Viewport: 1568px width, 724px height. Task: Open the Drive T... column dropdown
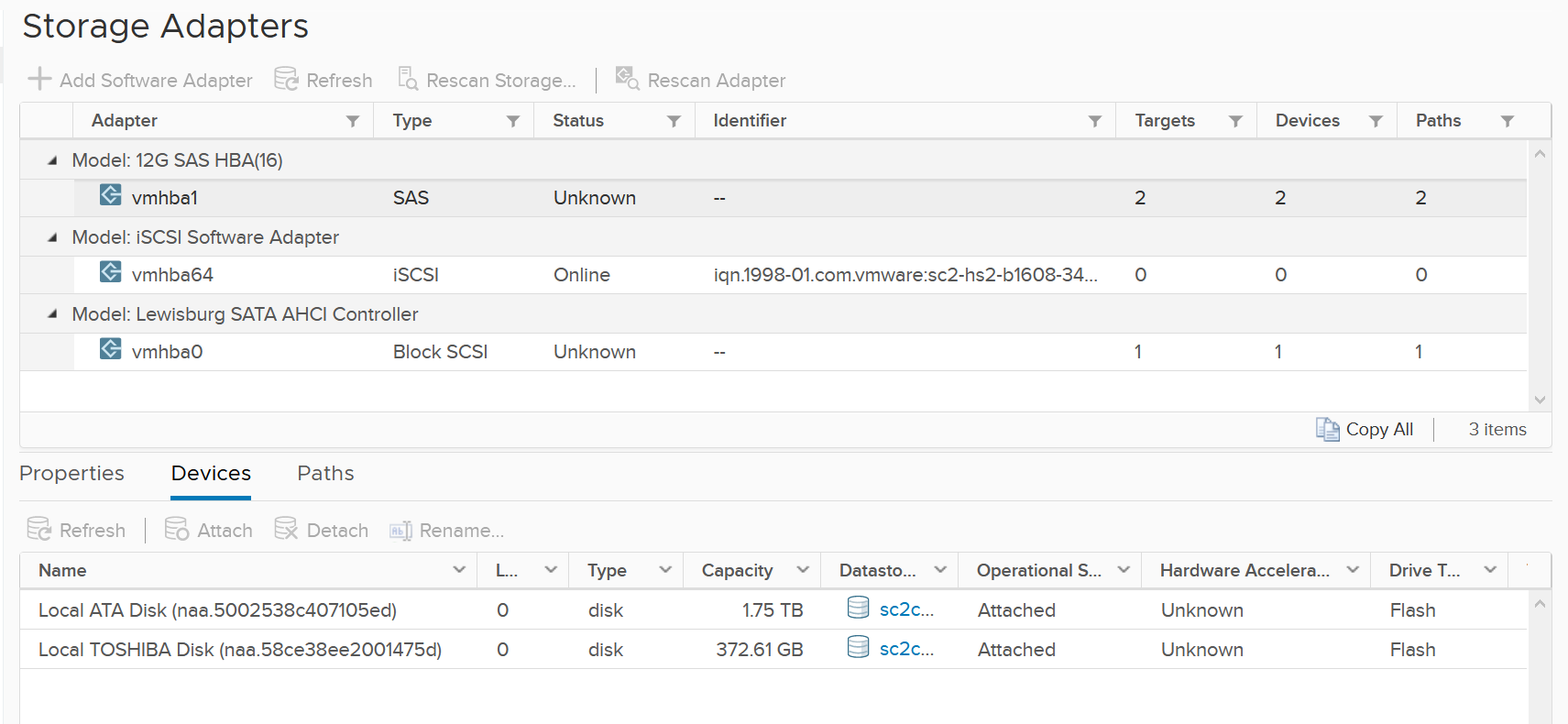tap(1490, 570)
